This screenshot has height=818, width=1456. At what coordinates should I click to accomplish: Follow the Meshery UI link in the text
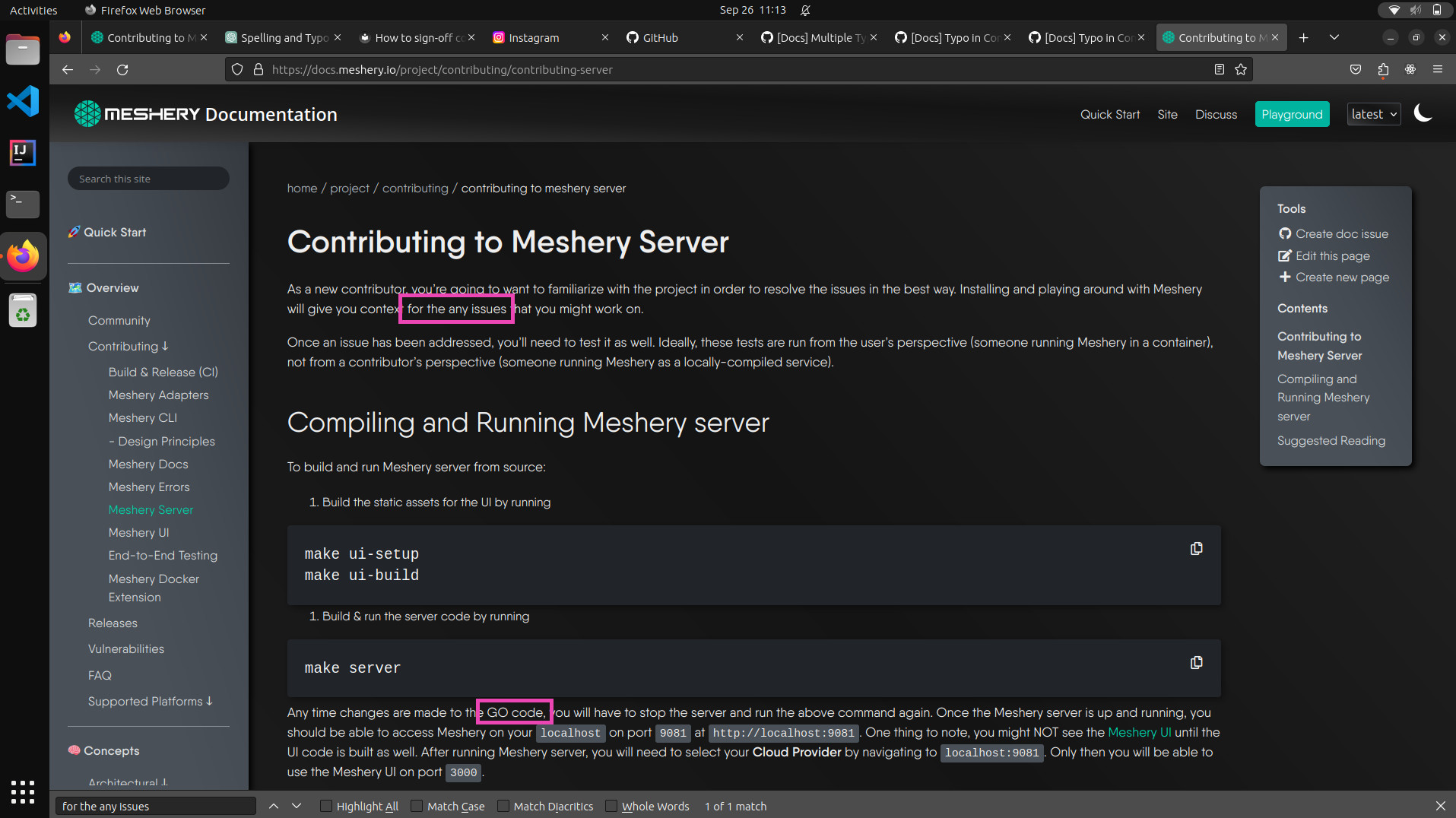(1139, 732)
